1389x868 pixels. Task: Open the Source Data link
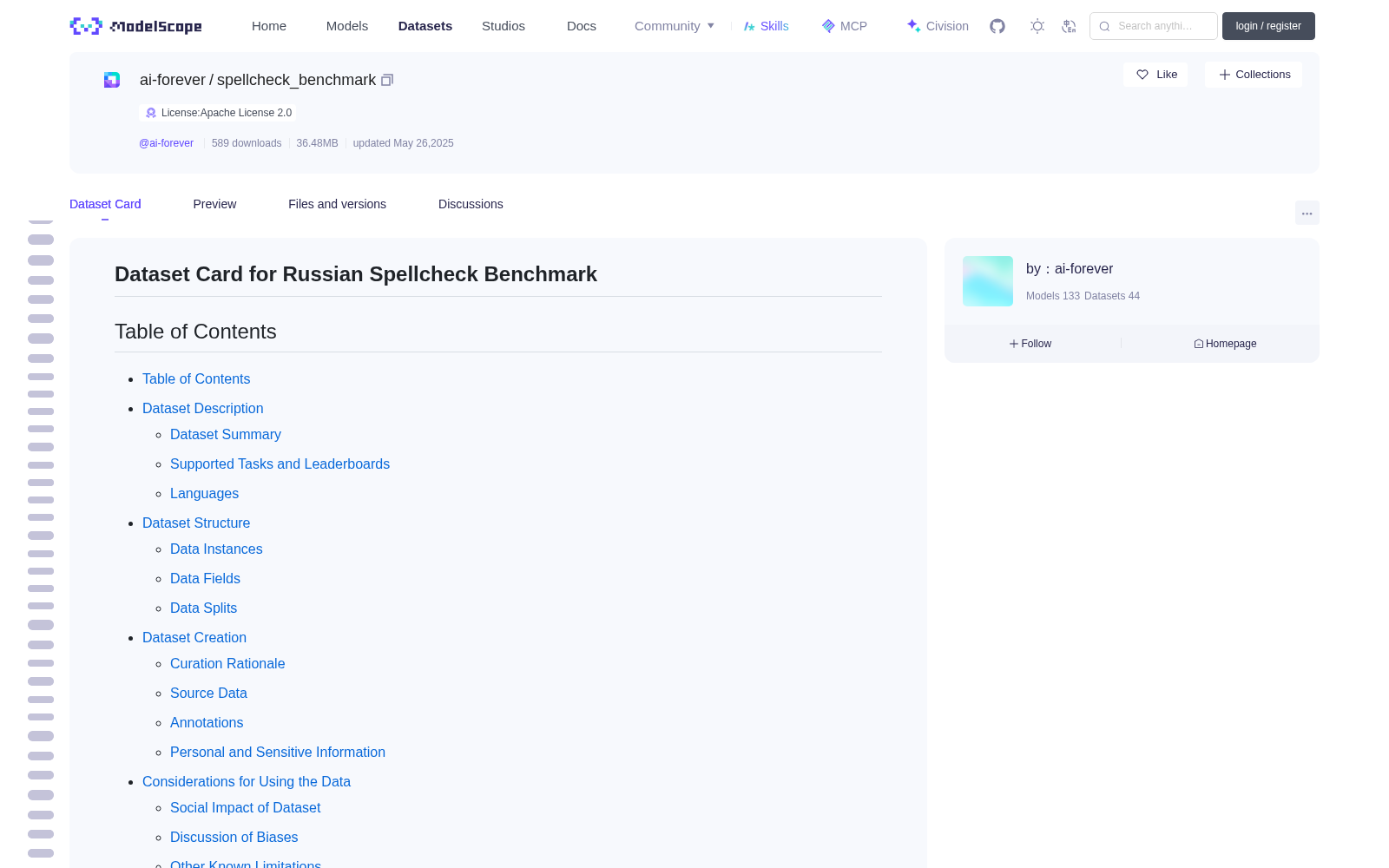(208, 693)
